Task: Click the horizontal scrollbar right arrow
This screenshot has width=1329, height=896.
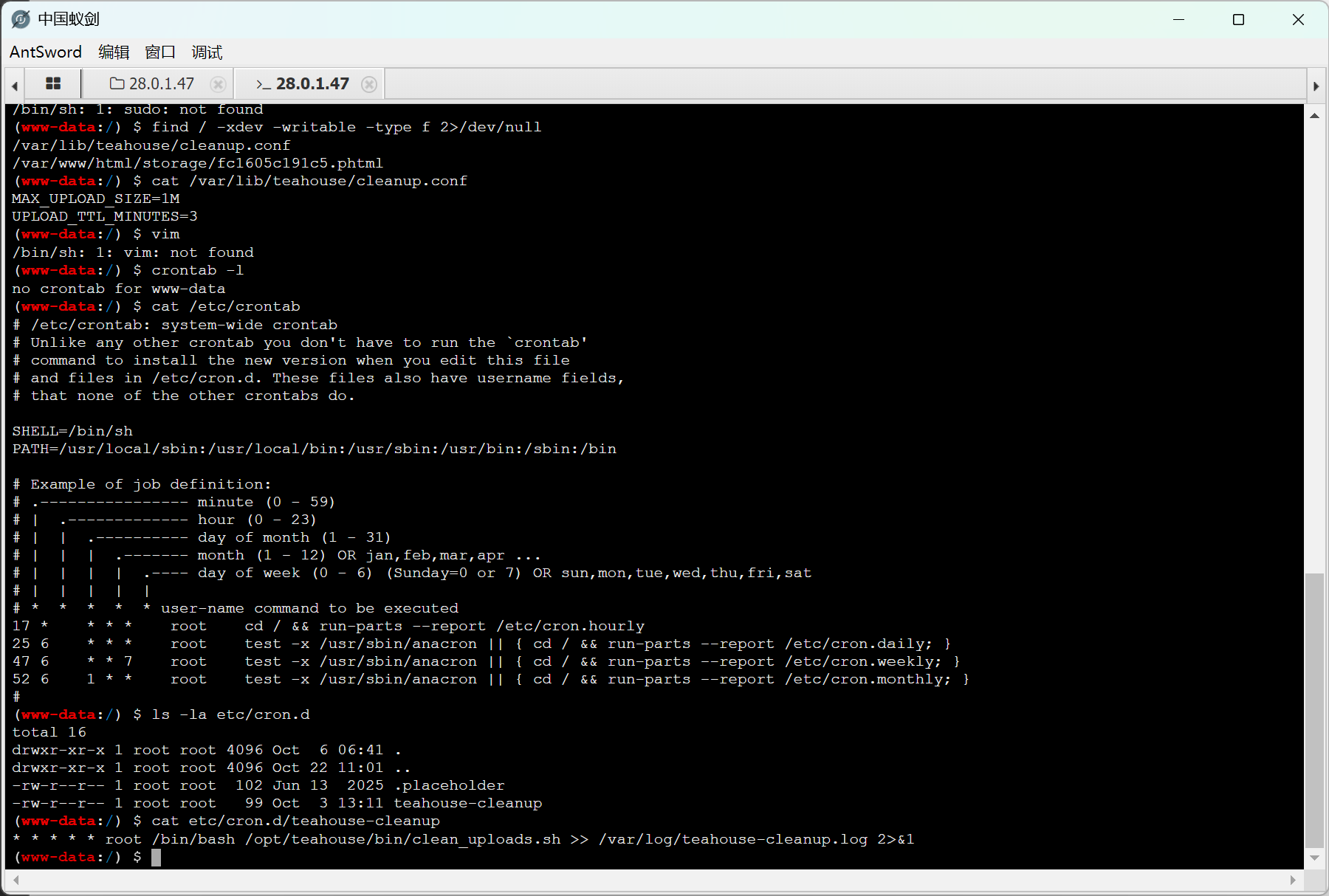Action: (x=1293, y=879)
